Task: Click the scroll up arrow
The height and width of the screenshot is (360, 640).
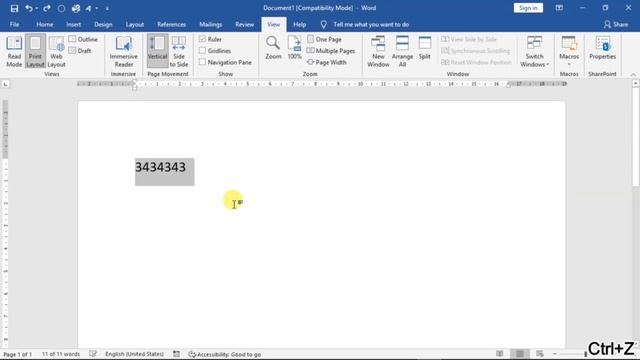Action: point(636,83)
